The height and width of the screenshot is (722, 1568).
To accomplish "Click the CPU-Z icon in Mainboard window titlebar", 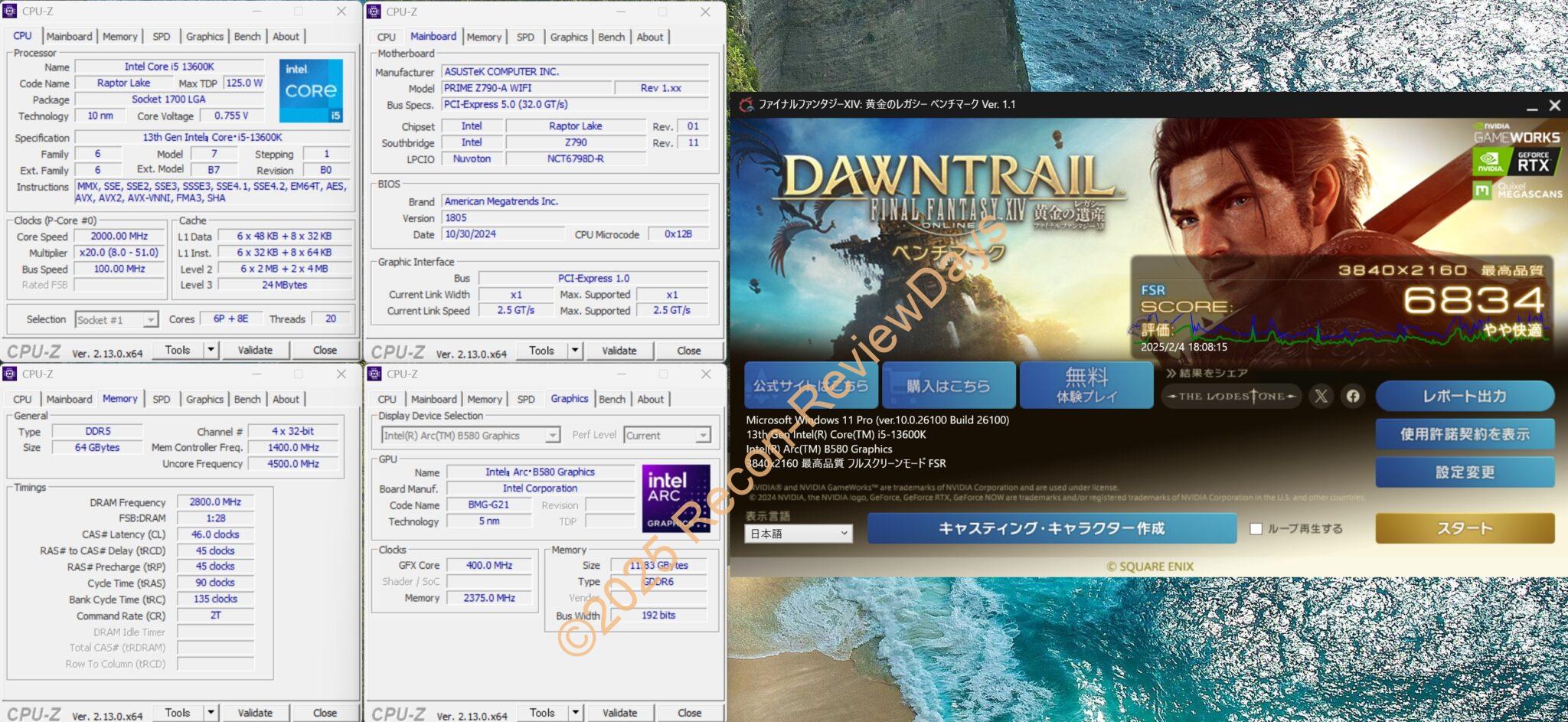I will (x=374, y=11).
